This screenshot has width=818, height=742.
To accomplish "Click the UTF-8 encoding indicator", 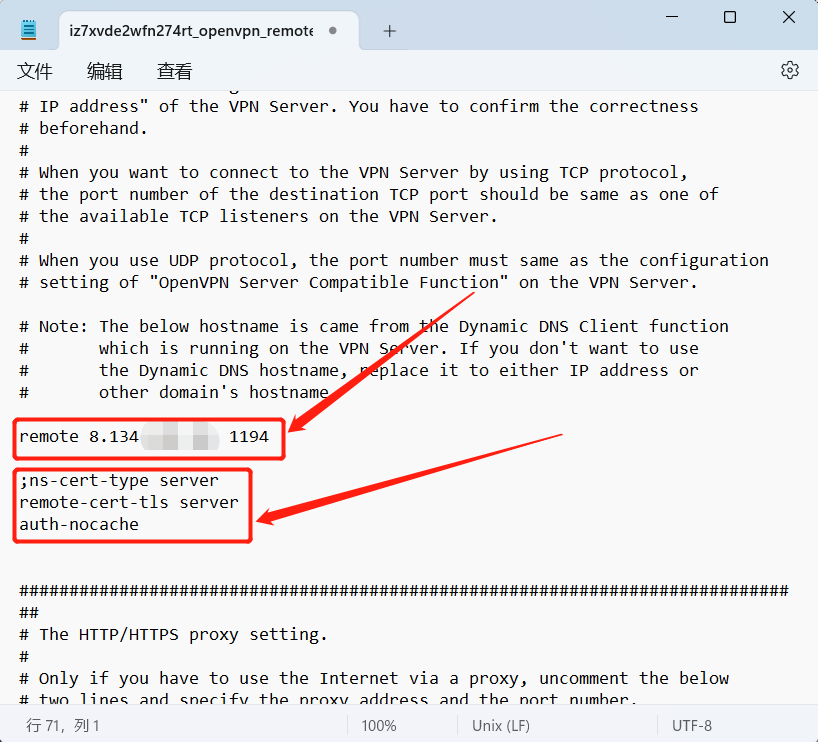I will (x=692, y=726).
